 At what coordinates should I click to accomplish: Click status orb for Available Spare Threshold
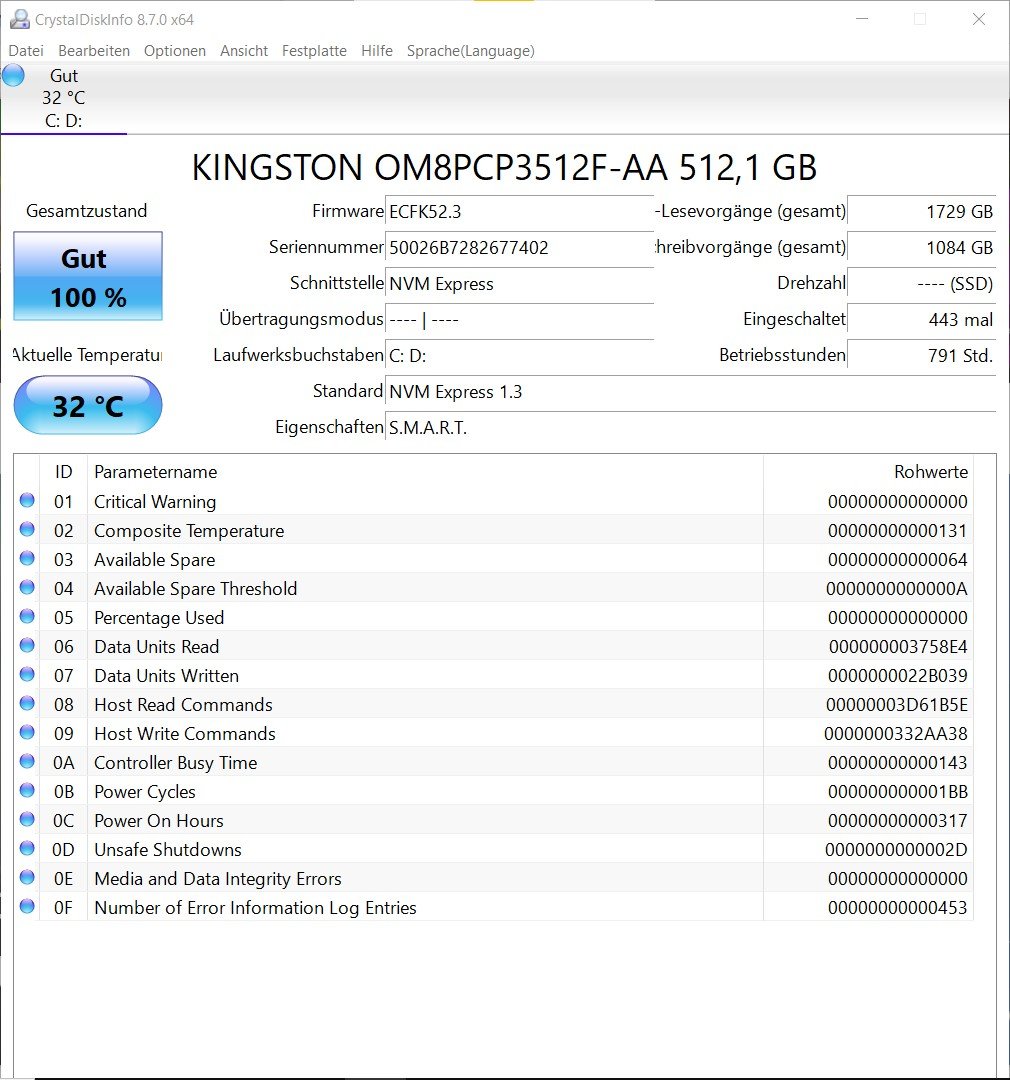[x=27, y=588]
